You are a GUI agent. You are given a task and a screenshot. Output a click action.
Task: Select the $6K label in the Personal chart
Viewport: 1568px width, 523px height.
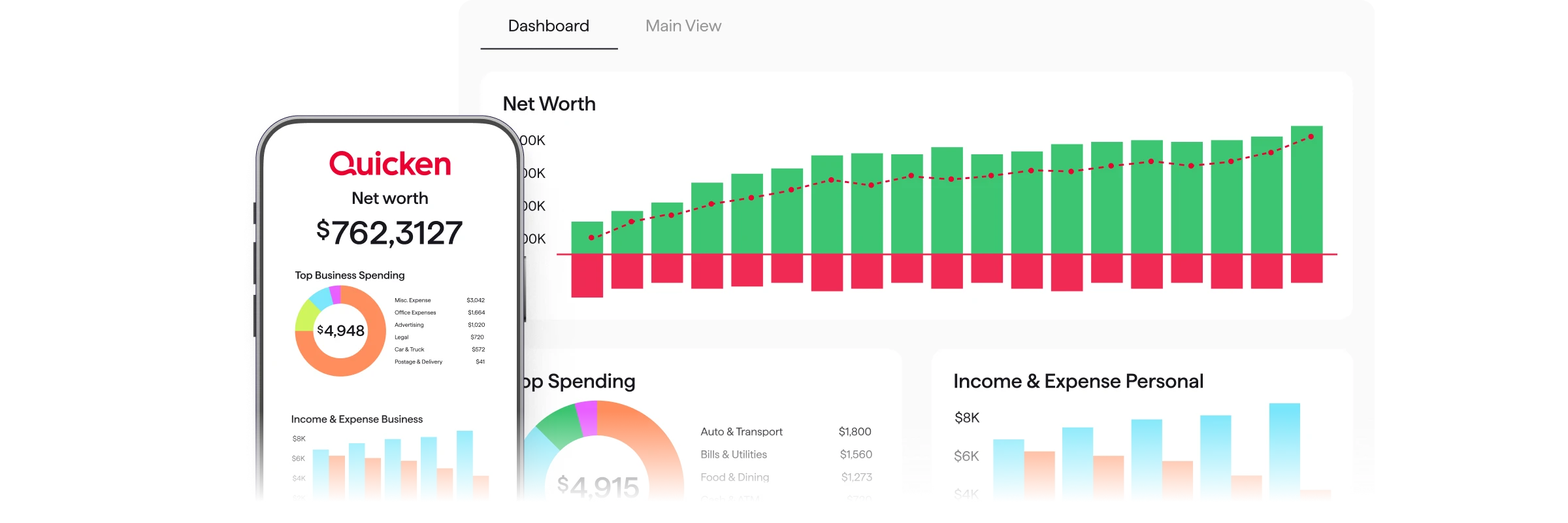tap(966, 456)
